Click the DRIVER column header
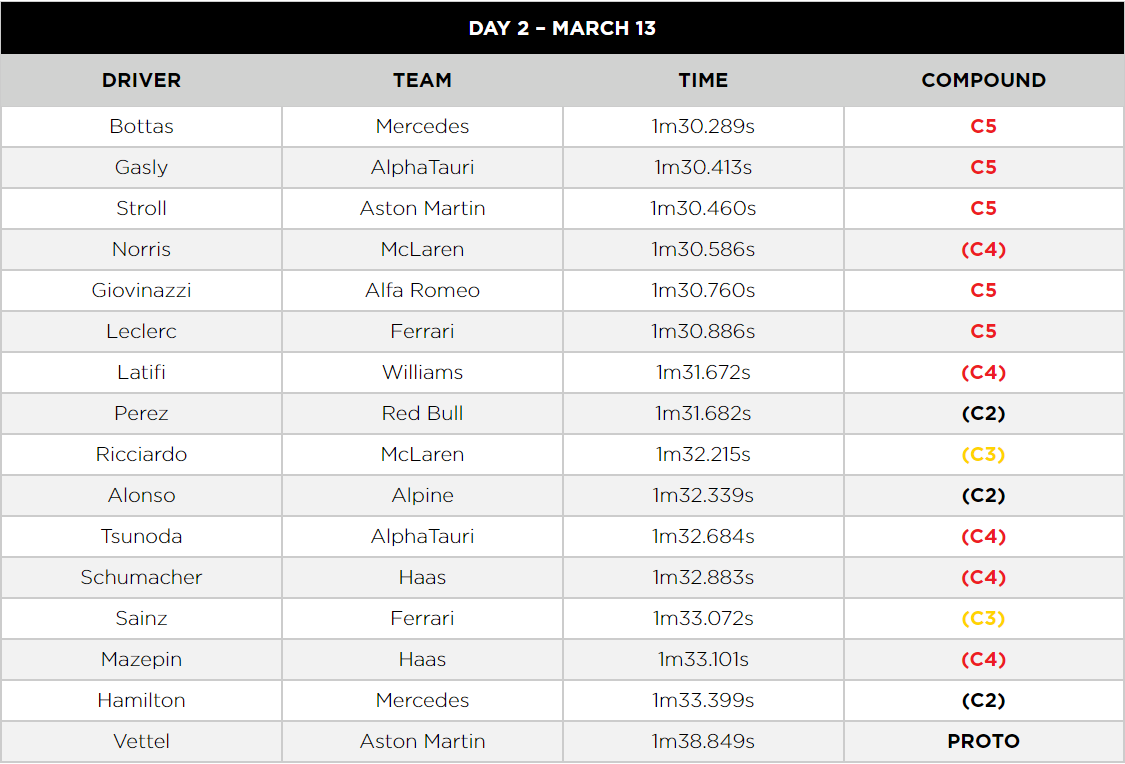This screenshot has width=1125, height=764. tap(141, 80)
